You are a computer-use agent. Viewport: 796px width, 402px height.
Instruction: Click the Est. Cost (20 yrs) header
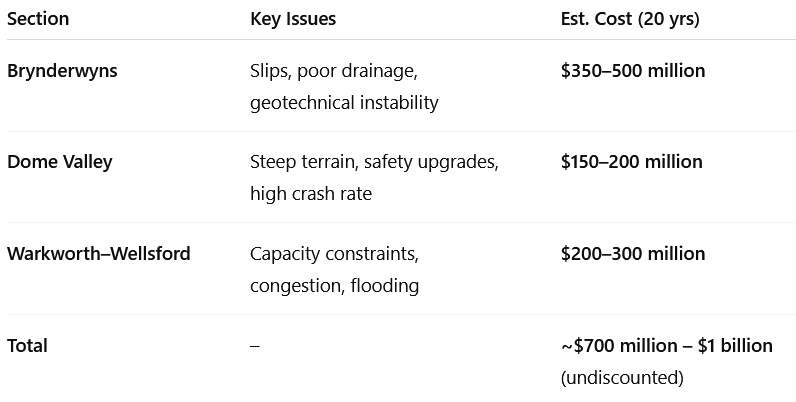(x=630, y=19)
